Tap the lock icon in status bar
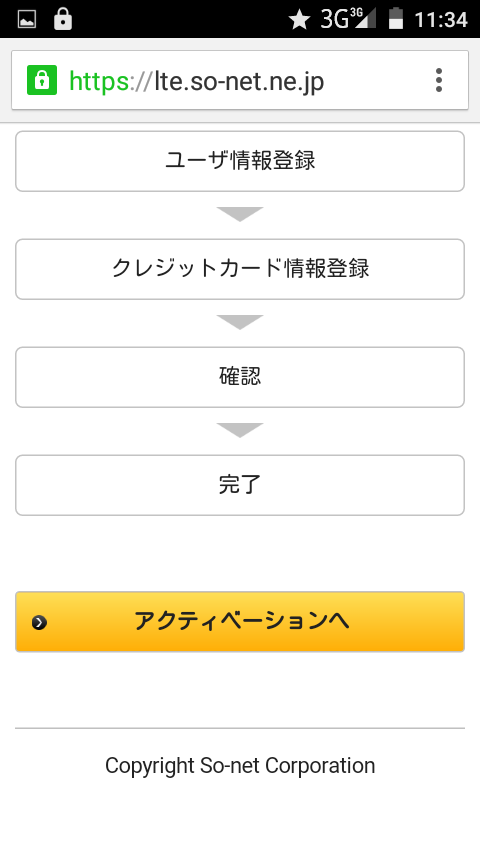 click(63, 19)
